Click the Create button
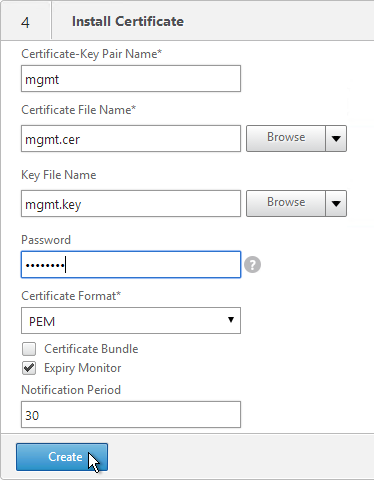 point(62,457)
